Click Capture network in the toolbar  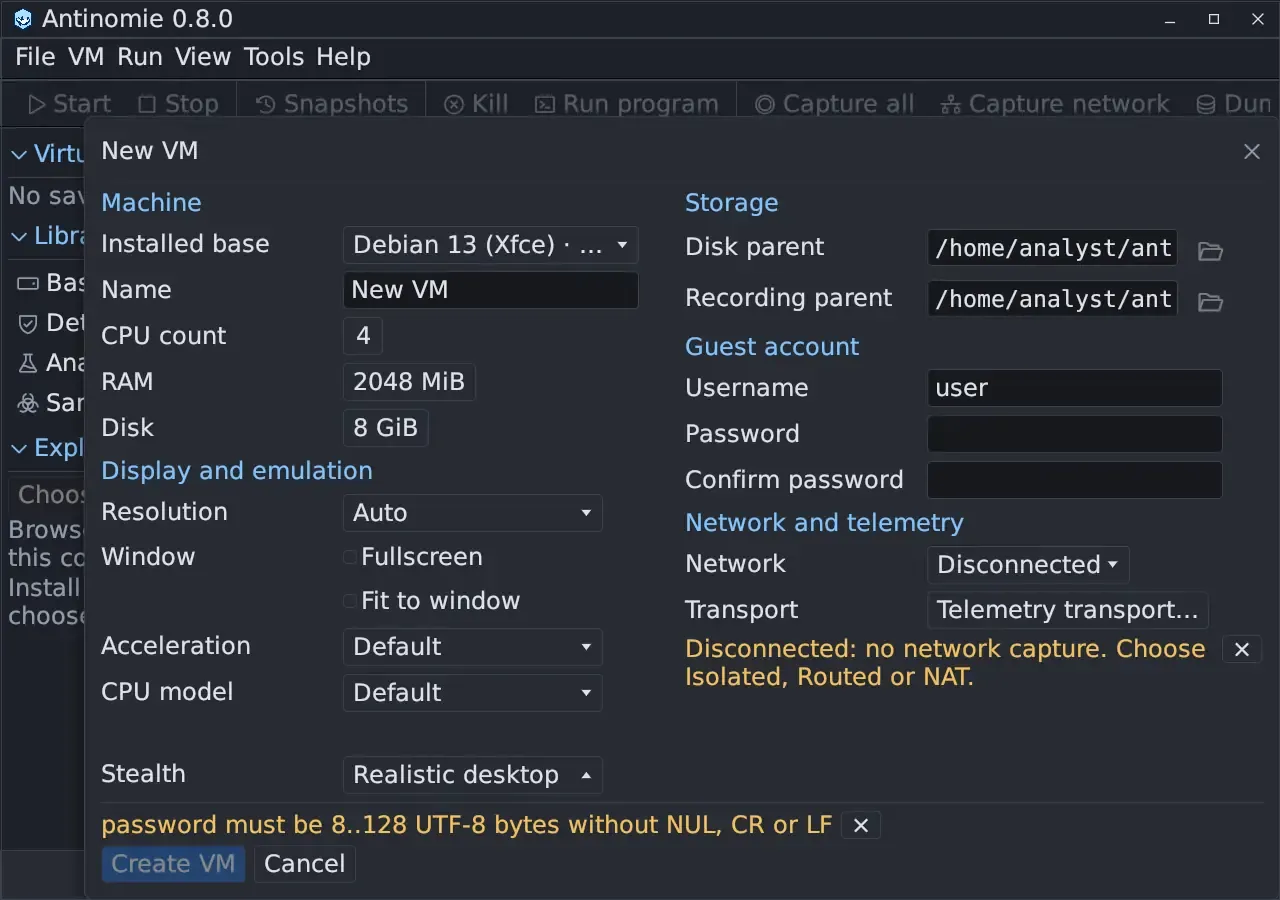point(1055,104)
